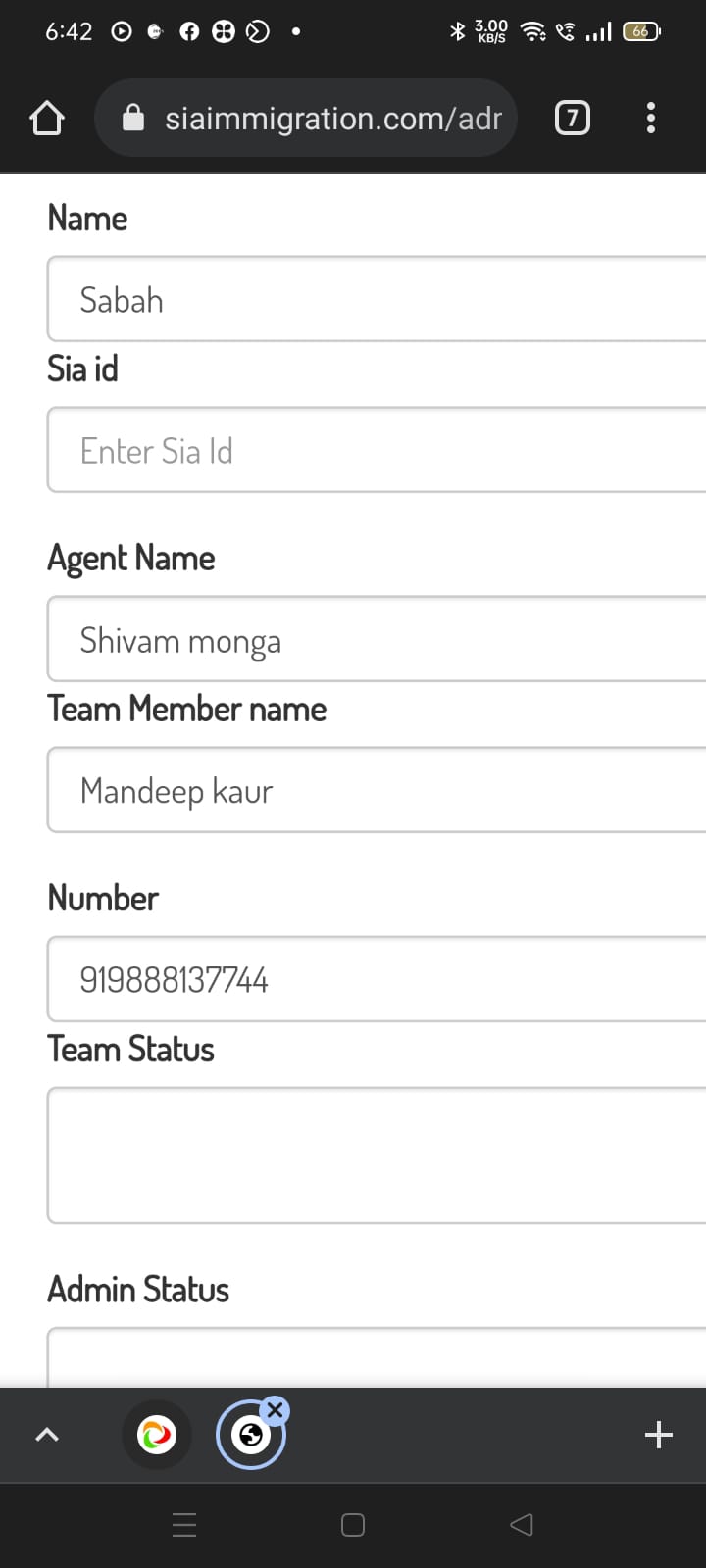
Task: Open the three-dot browser menu
Action: [650, 119]
